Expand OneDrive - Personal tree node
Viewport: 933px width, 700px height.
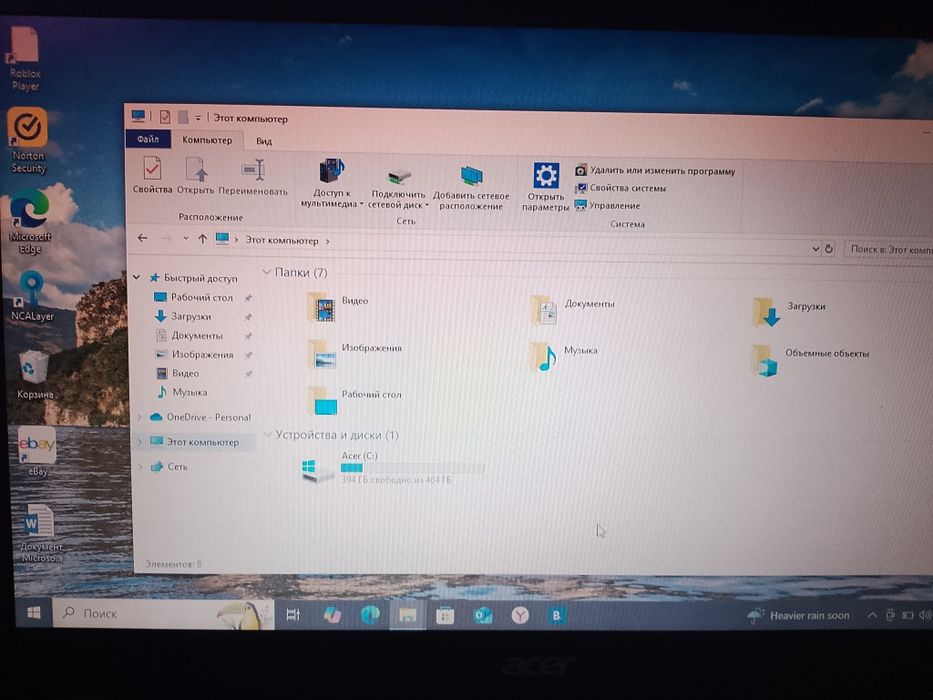[x=140, y=417]
